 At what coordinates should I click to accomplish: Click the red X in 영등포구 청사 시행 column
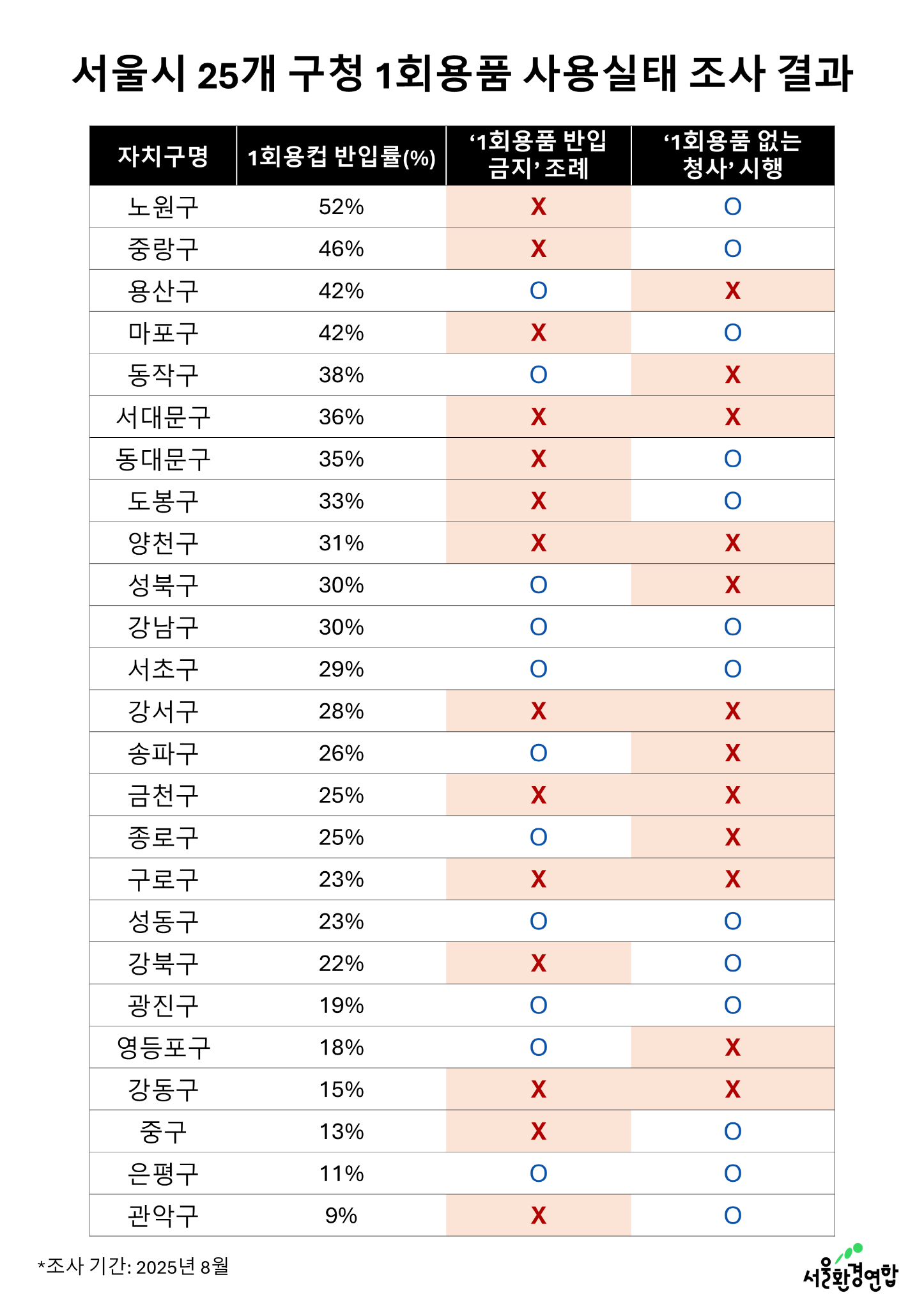732,1048
